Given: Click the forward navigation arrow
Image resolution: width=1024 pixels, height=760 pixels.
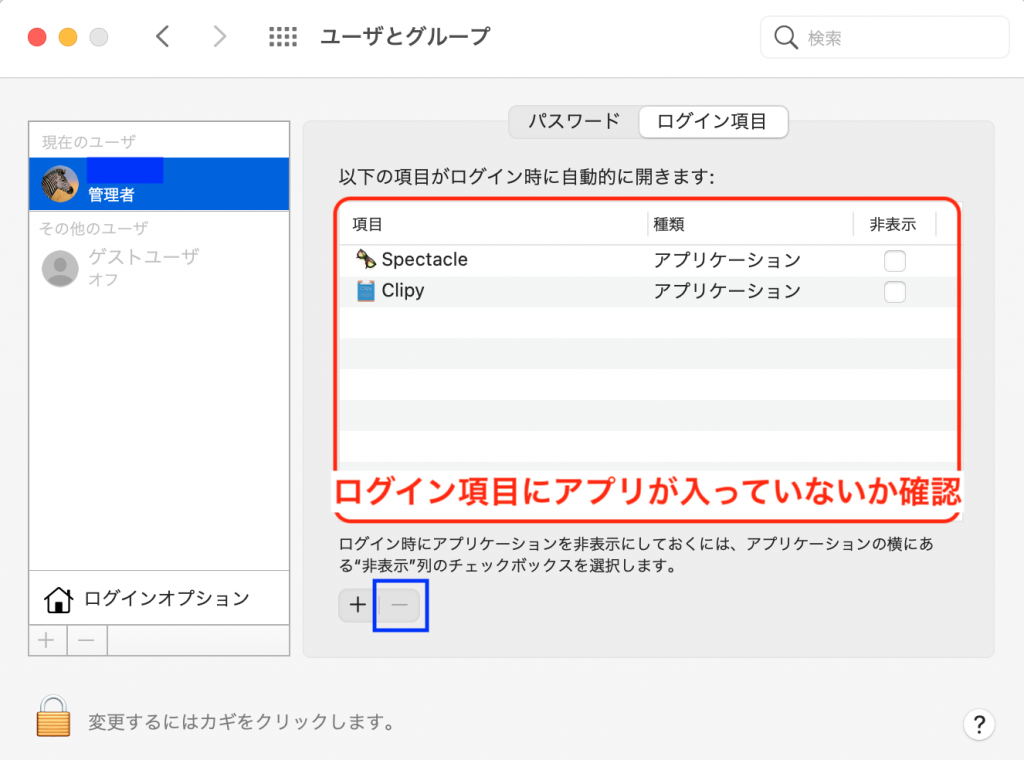Looking at the screenshot, I should (x=220, y=37).
